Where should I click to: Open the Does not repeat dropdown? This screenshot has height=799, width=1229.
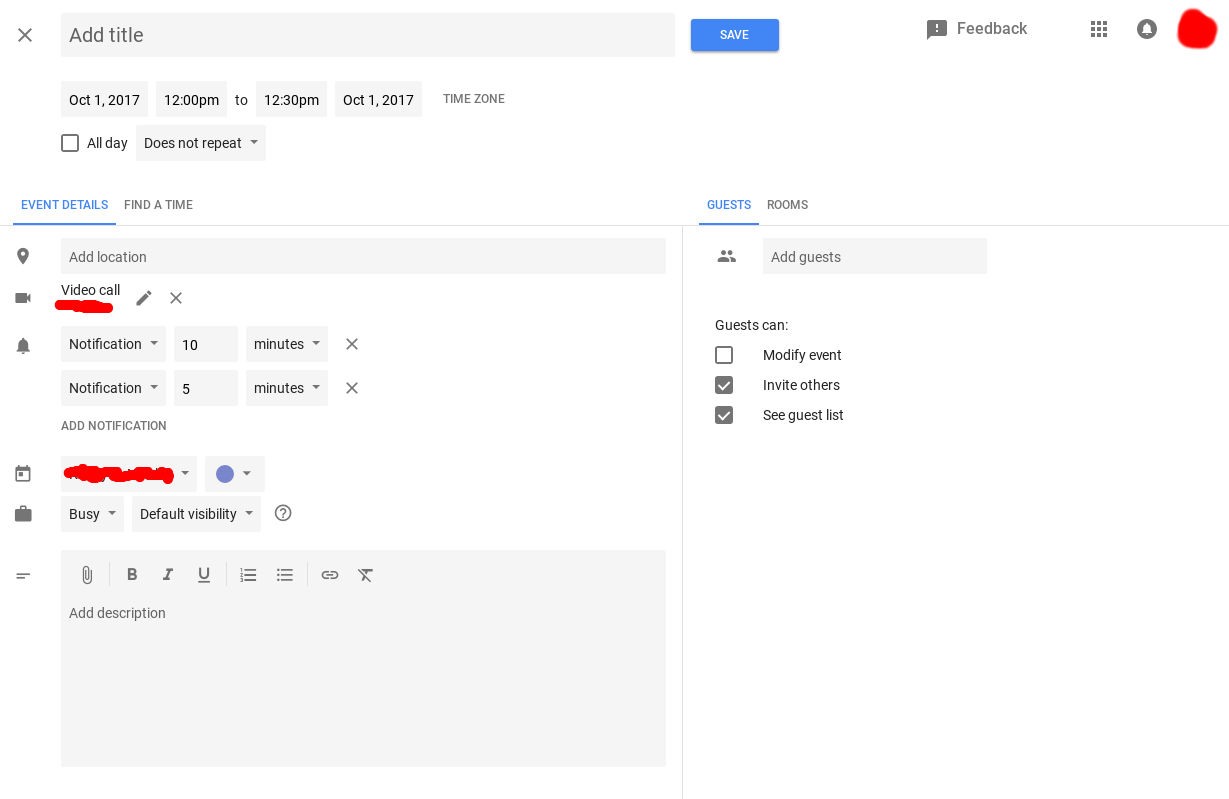point(201,143)
